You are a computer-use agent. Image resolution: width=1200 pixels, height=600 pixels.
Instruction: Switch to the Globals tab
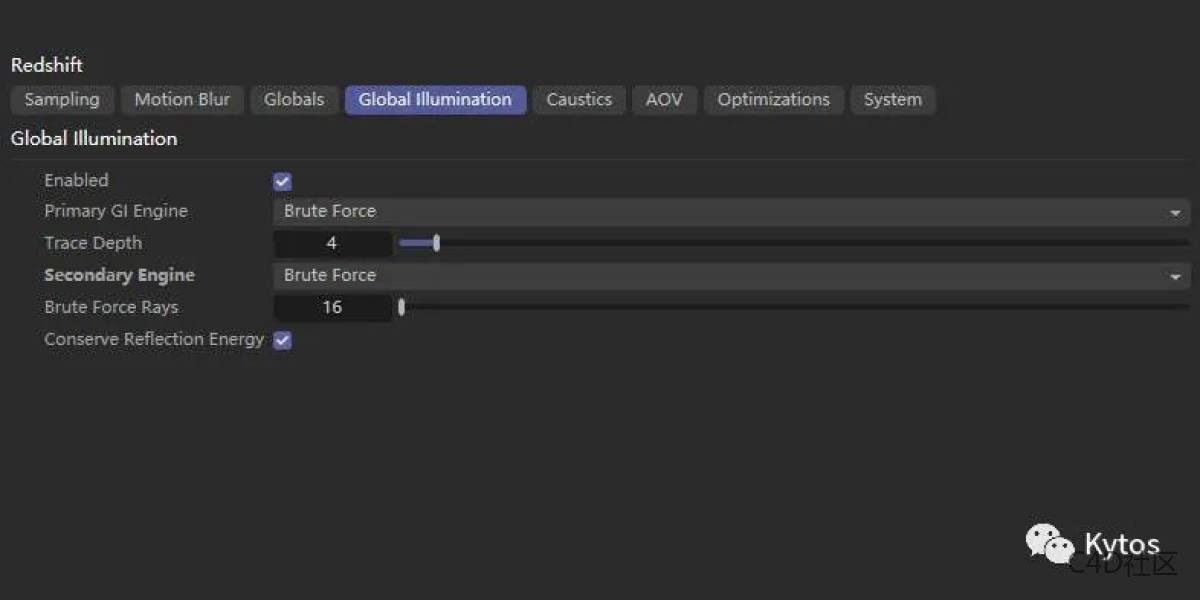(x=293, y=99)
